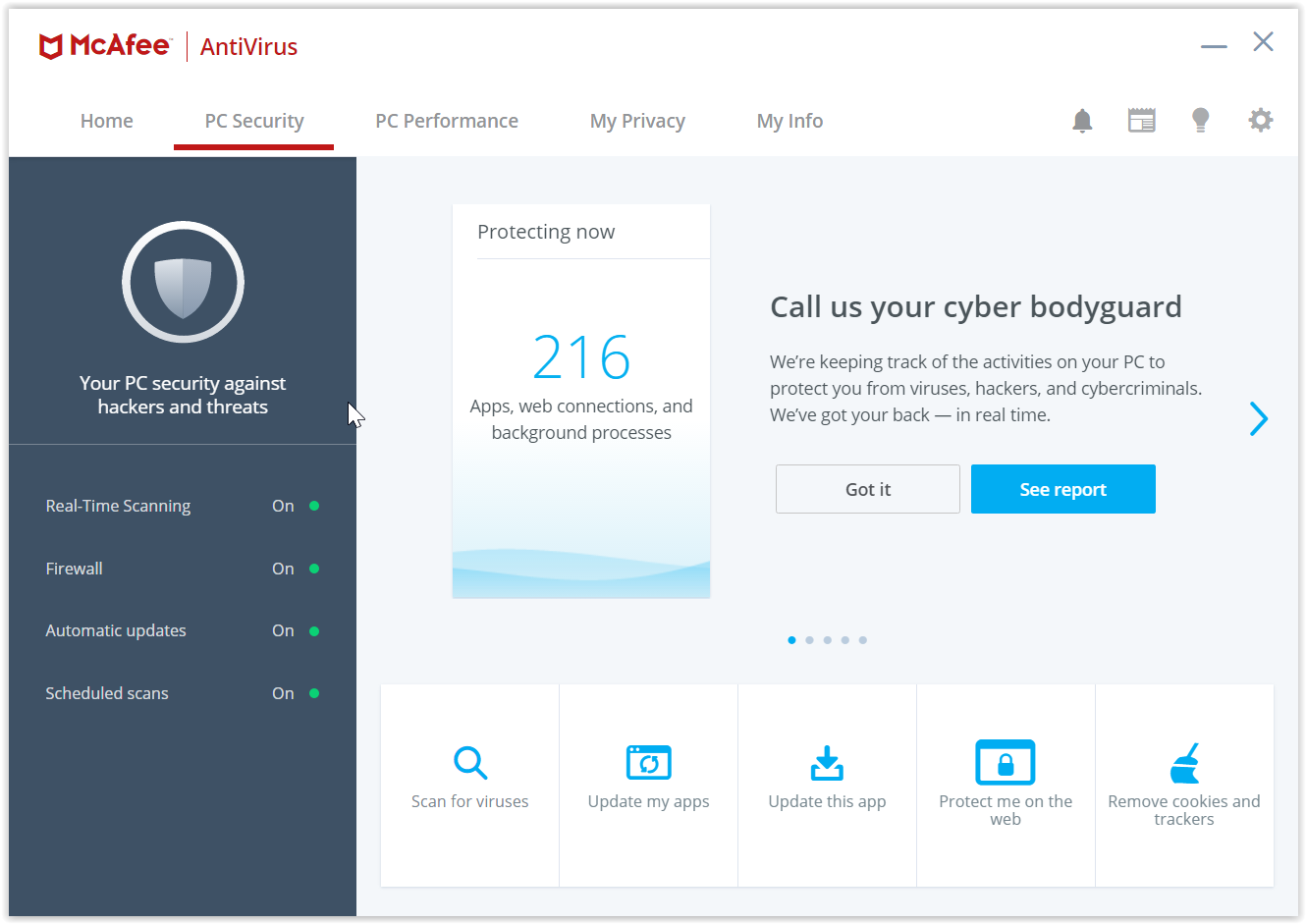Click the shield security status icon

point(183,282)
